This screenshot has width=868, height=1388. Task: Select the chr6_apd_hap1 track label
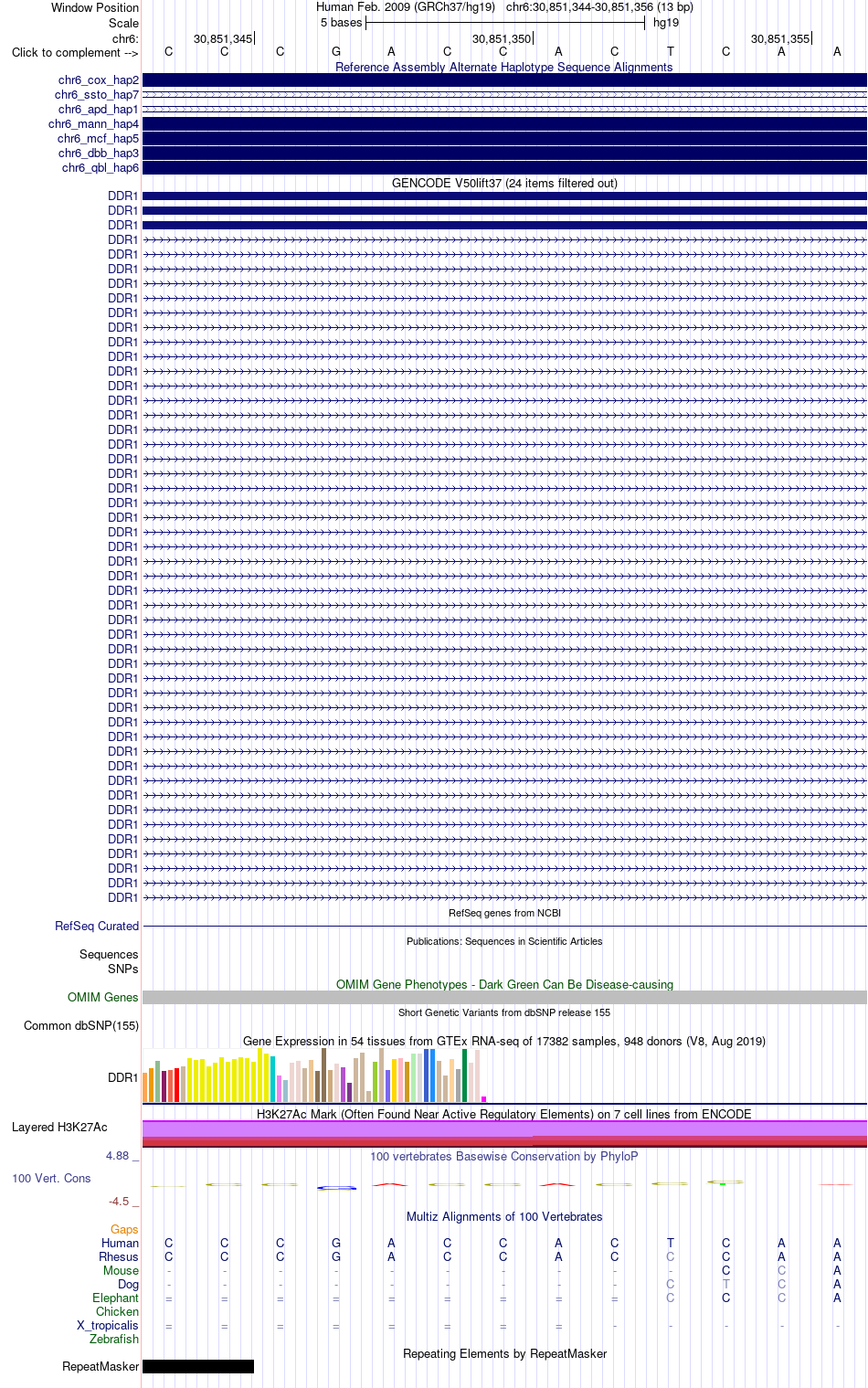(x=99, y=110)
